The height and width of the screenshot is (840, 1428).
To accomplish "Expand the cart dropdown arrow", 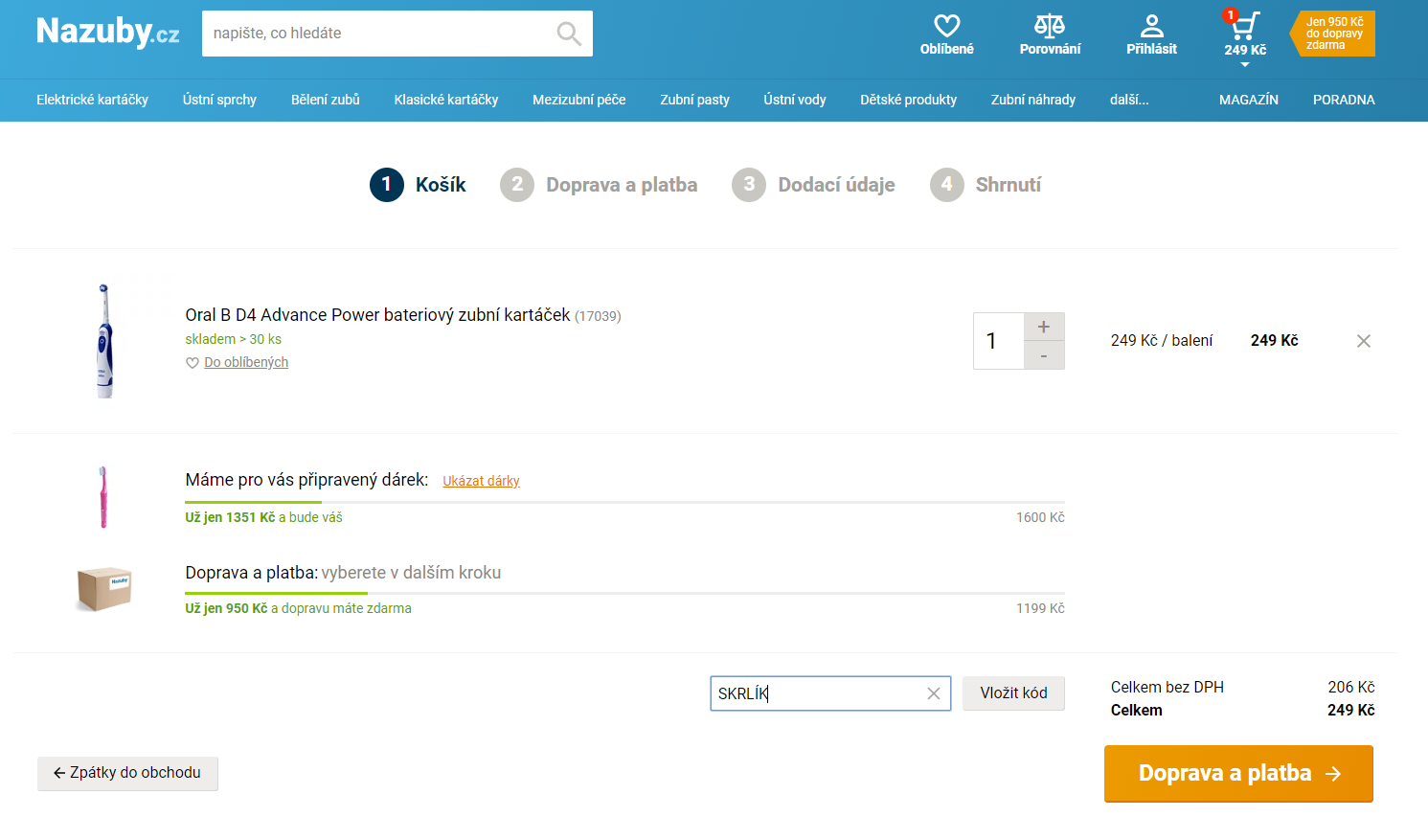I will 1245,65.
